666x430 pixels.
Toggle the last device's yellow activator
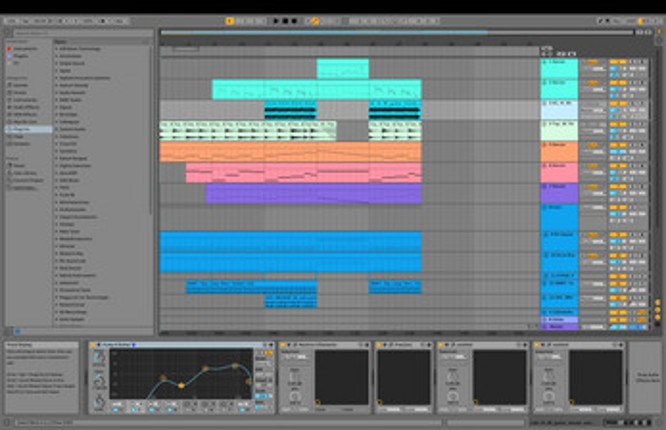(x=537, y=345)
